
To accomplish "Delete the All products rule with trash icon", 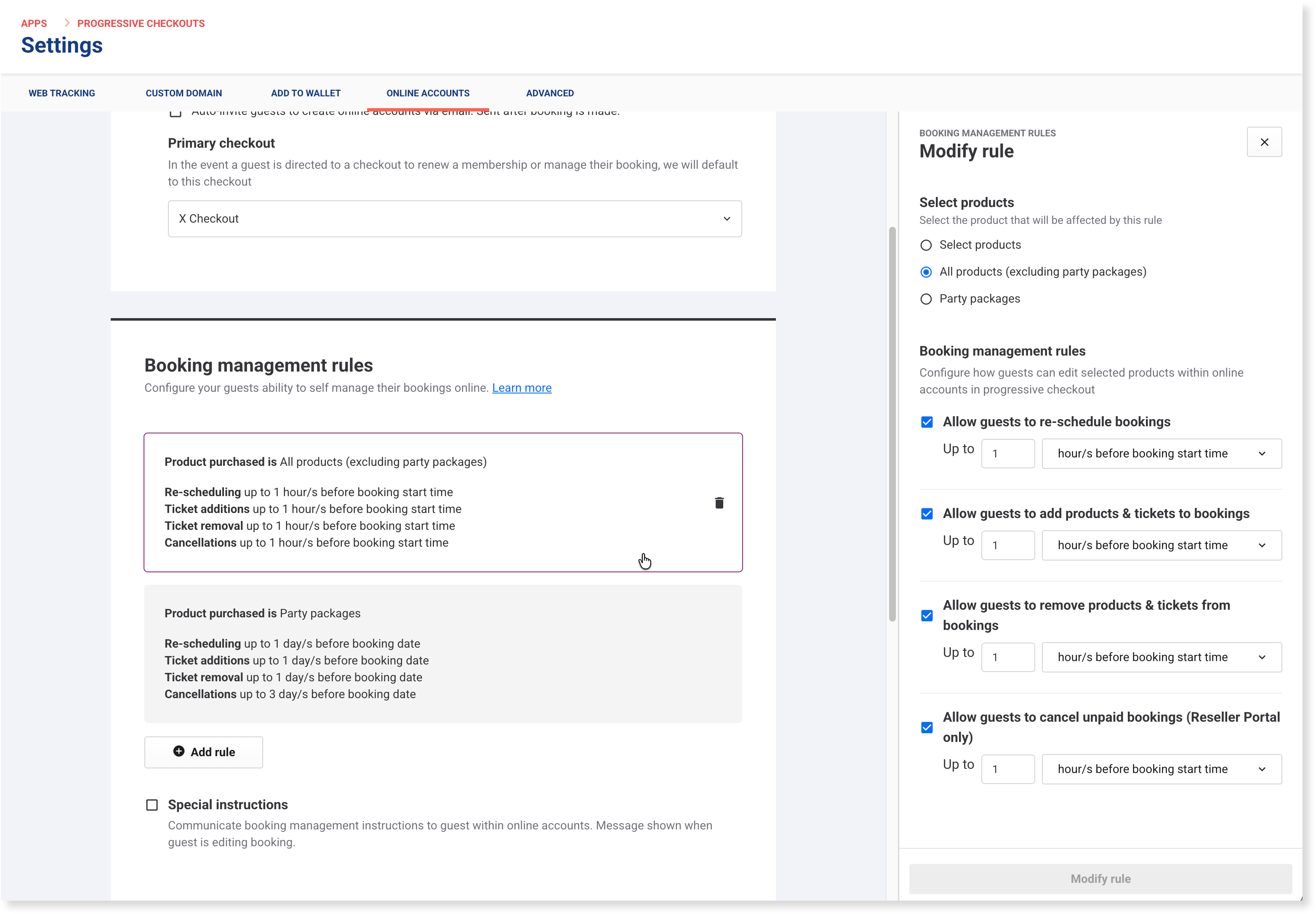I will click(x=719, y=503).
